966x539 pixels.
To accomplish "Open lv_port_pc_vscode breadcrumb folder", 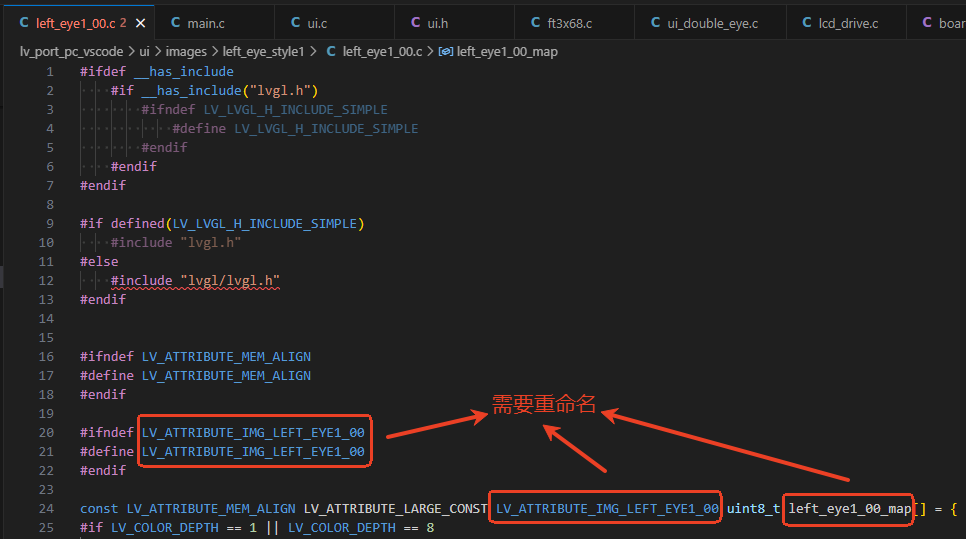I will tap(71, 52).
